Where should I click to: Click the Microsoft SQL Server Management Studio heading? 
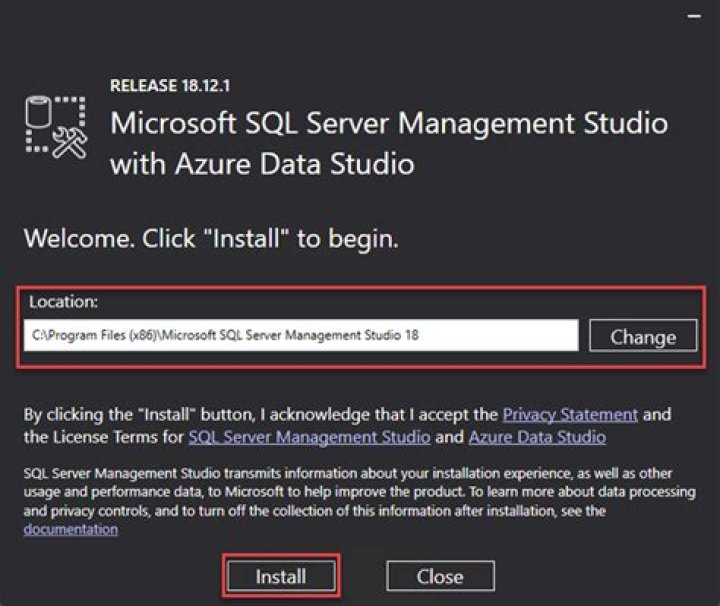point(388,124)
